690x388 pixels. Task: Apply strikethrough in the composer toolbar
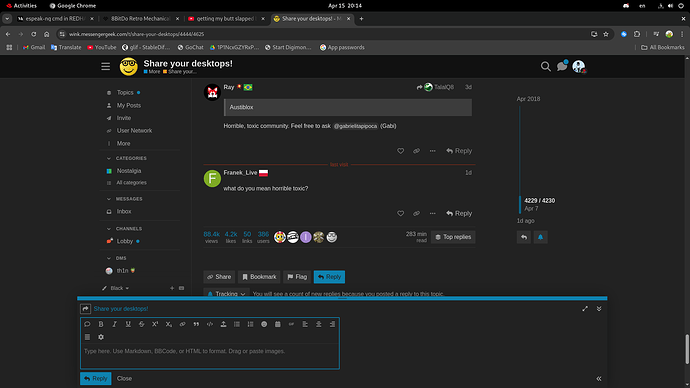[142, 324]
